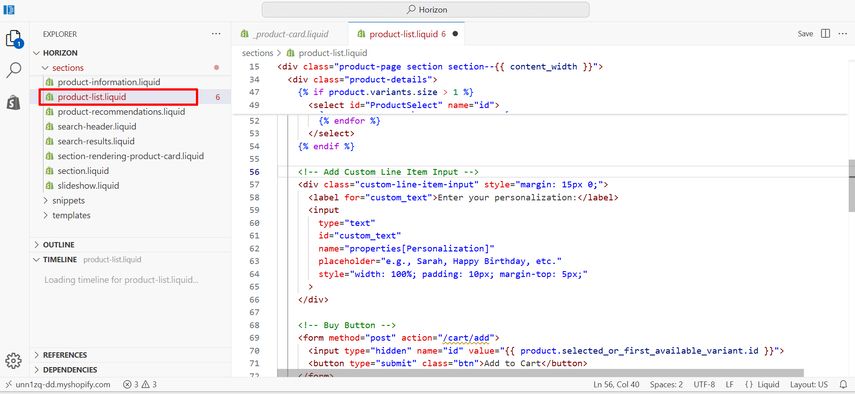Image resolution: width=855 pixels, height=394 pixels.
Task: Open the Search magnifier in activity bar
Action: 14,70
